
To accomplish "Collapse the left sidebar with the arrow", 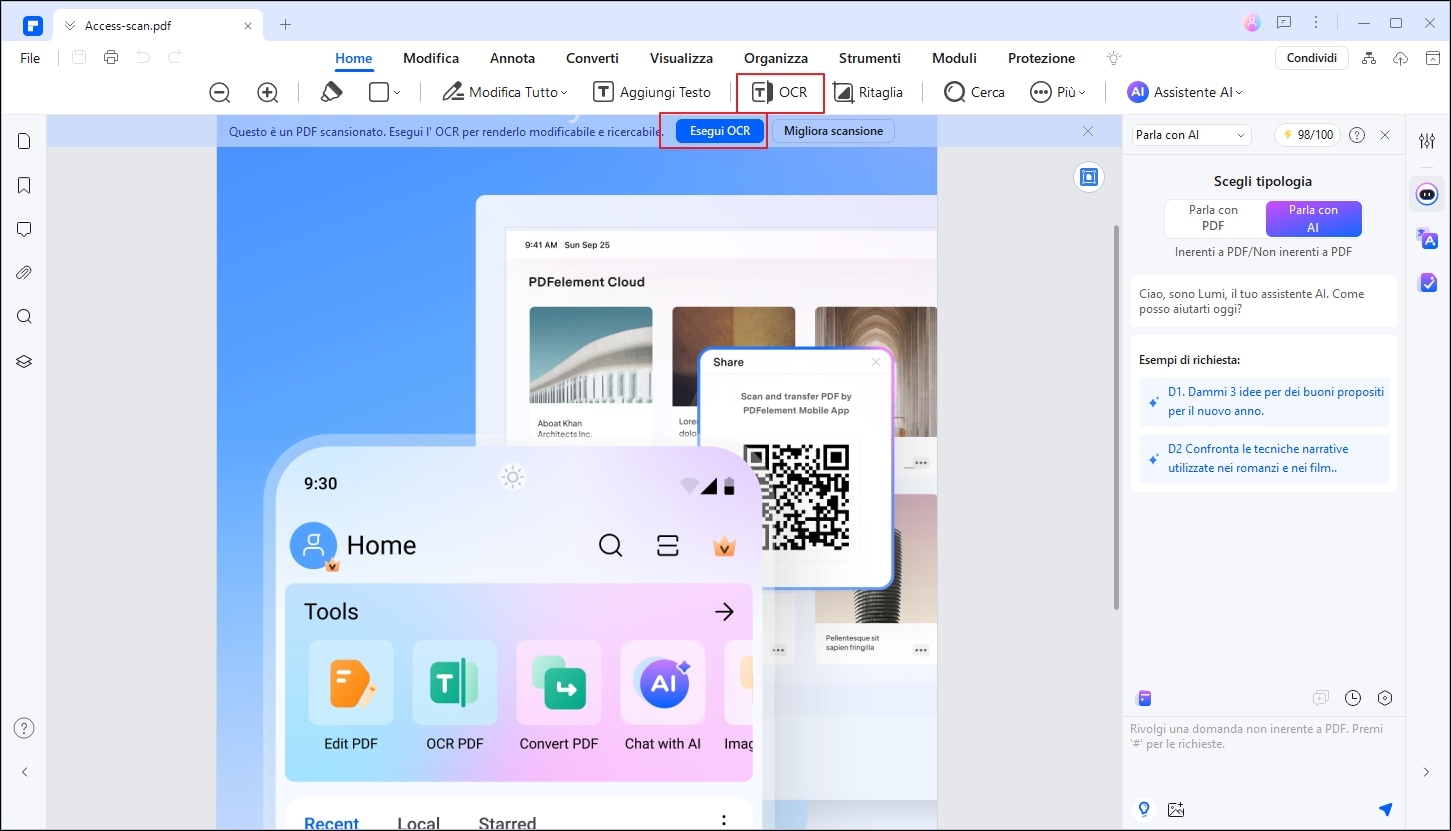I will (x=25, y=772).
